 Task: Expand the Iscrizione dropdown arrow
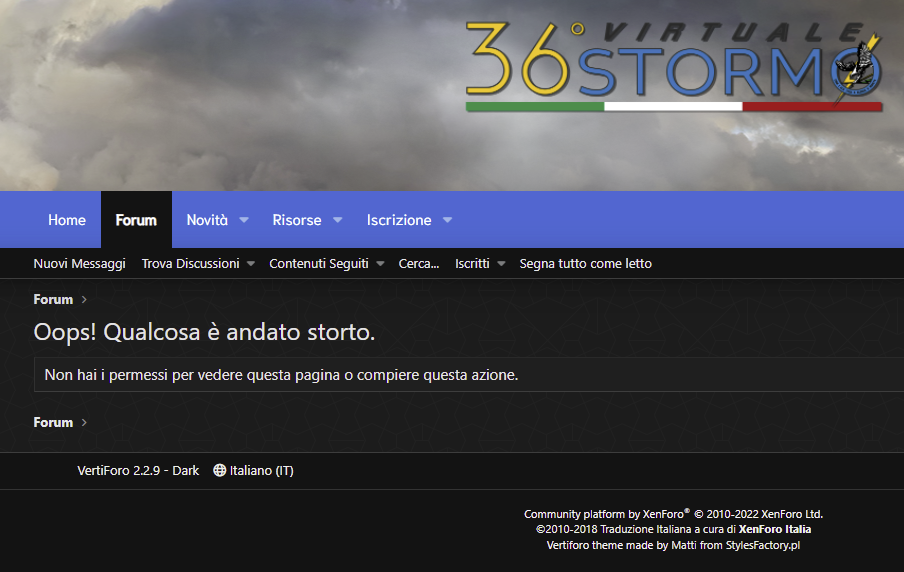[447, 220]
